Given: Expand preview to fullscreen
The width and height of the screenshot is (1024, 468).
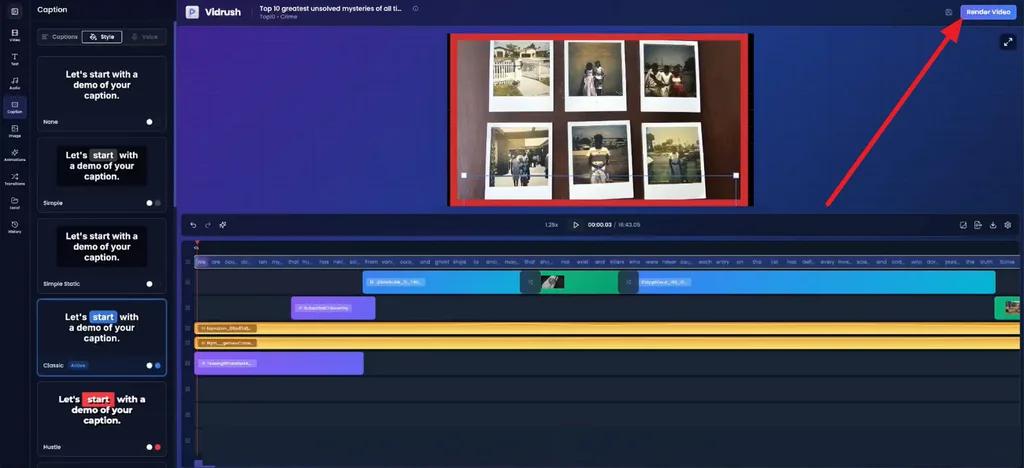Looking at the screenshot, I should pos(1007,42).
